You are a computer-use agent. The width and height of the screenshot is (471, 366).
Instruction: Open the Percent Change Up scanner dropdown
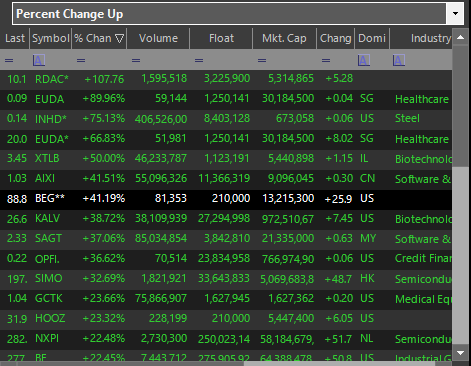tap(455, 14)
